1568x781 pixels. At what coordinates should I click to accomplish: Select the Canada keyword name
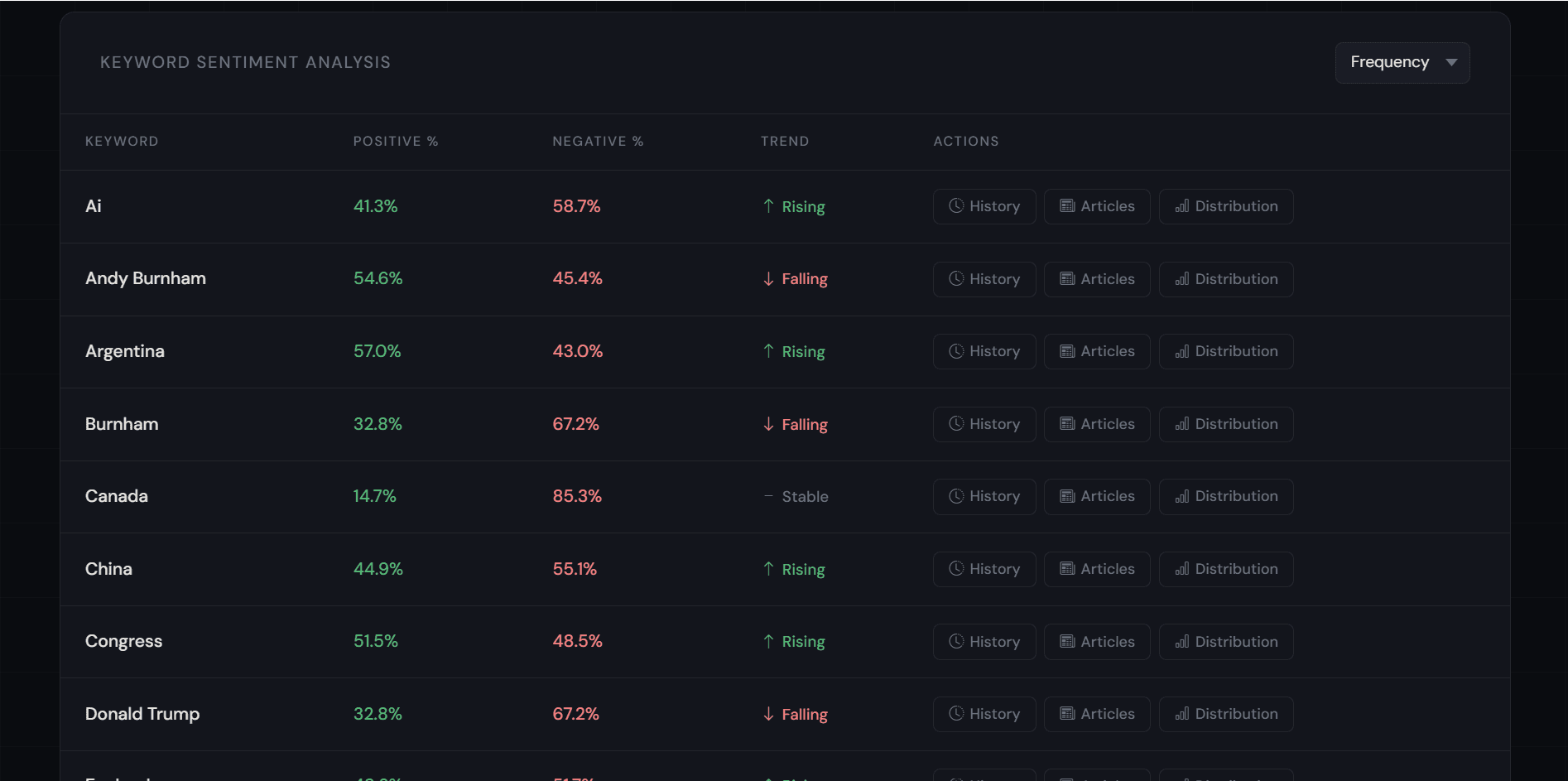pos(117,496)
